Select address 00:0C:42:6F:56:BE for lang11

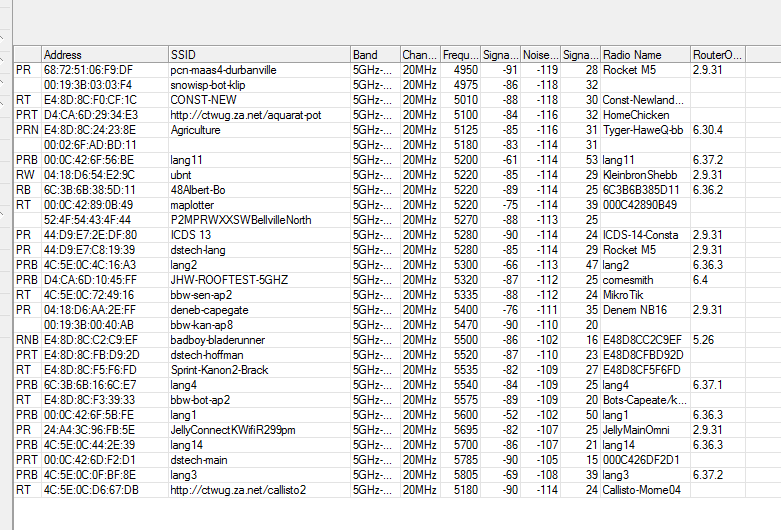(x=88, y=160)
